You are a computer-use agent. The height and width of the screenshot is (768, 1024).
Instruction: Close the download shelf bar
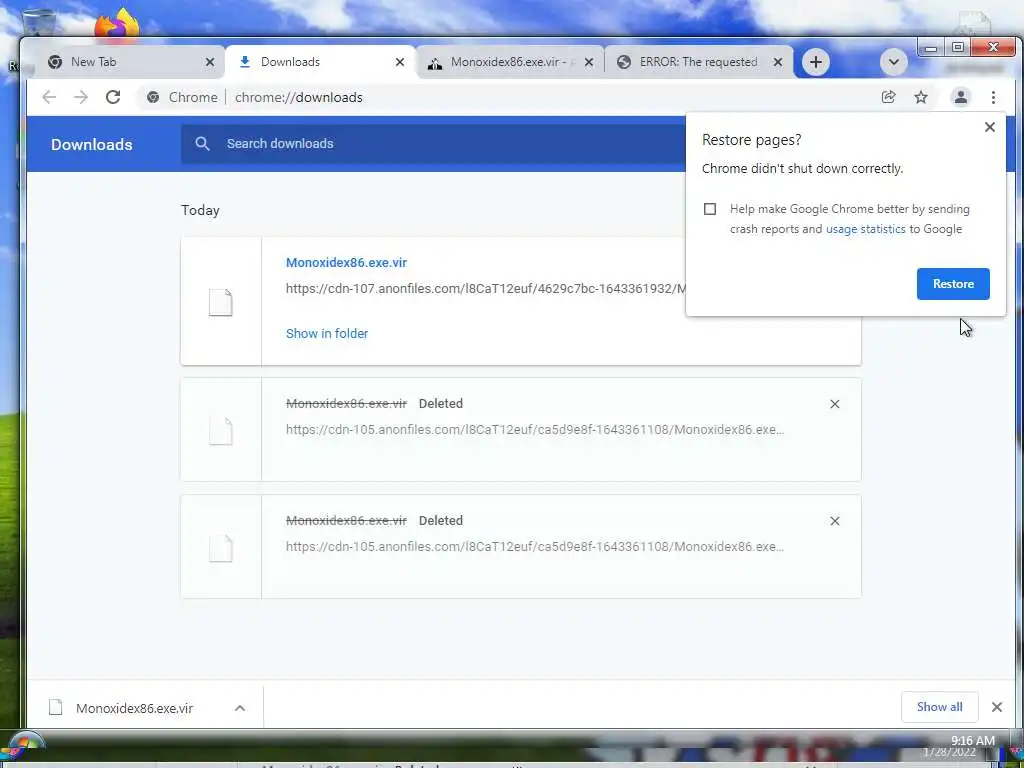click(x=997, y=707)
